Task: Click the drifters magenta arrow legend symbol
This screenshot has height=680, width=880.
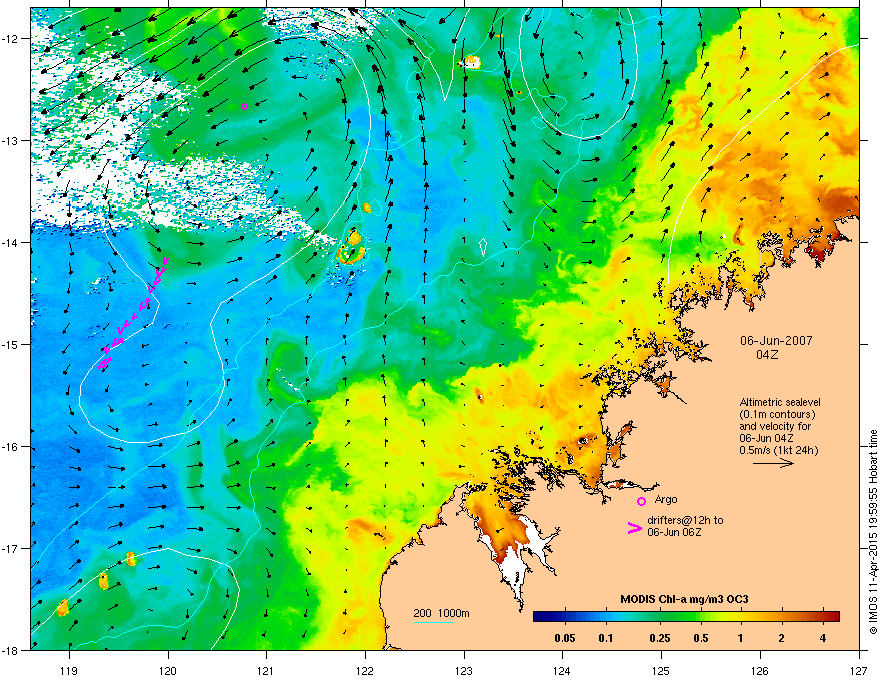Action: 635,527
